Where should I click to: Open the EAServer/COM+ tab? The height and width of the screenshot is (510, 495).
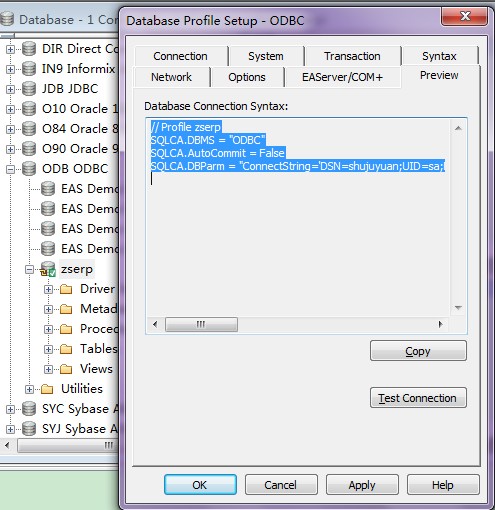[x=342, y=77]
